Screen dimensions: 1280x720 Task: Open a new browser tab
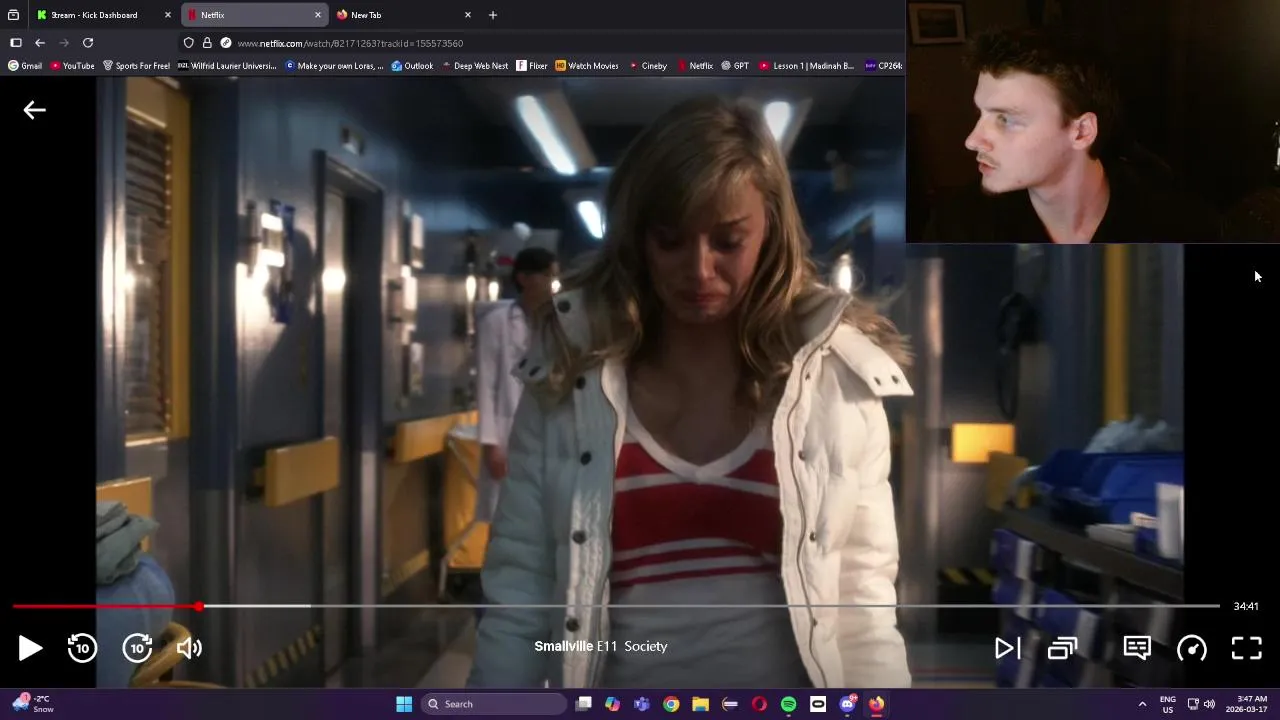(x=492, y=15)
